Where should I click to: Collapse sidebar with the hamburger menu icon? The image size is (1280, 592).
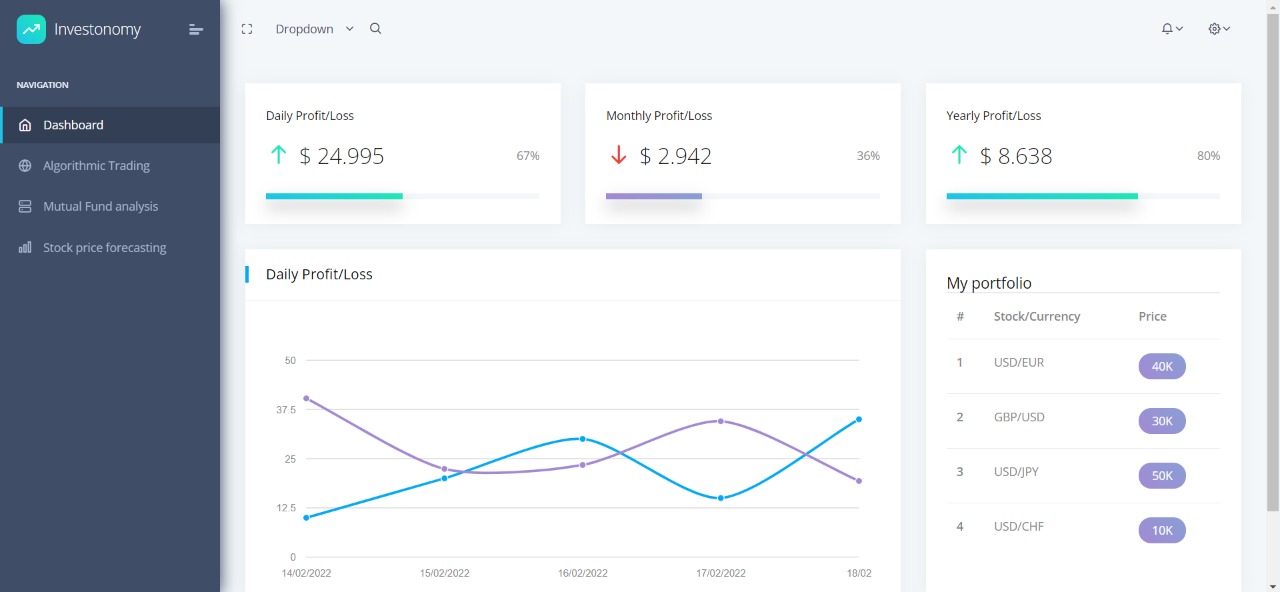(196, 30)
